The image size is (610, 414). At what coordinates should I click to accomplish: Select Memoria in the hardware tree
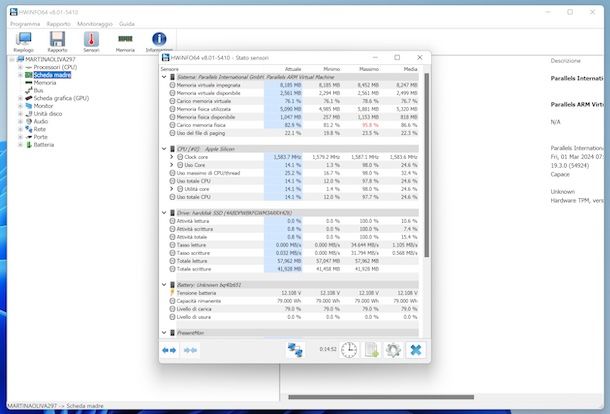click(45, 83)
